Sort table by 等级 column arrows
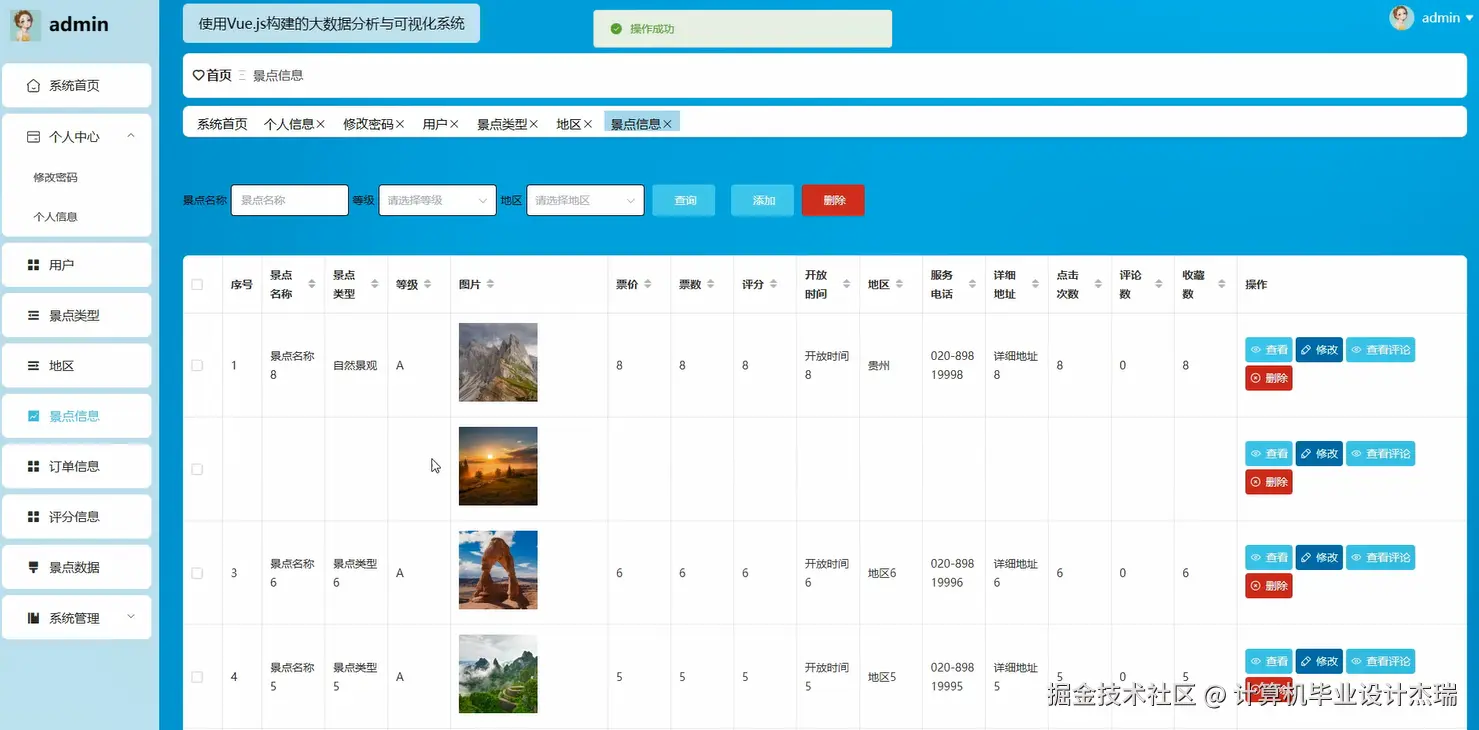1479x730 pixels. coord(428,285)
